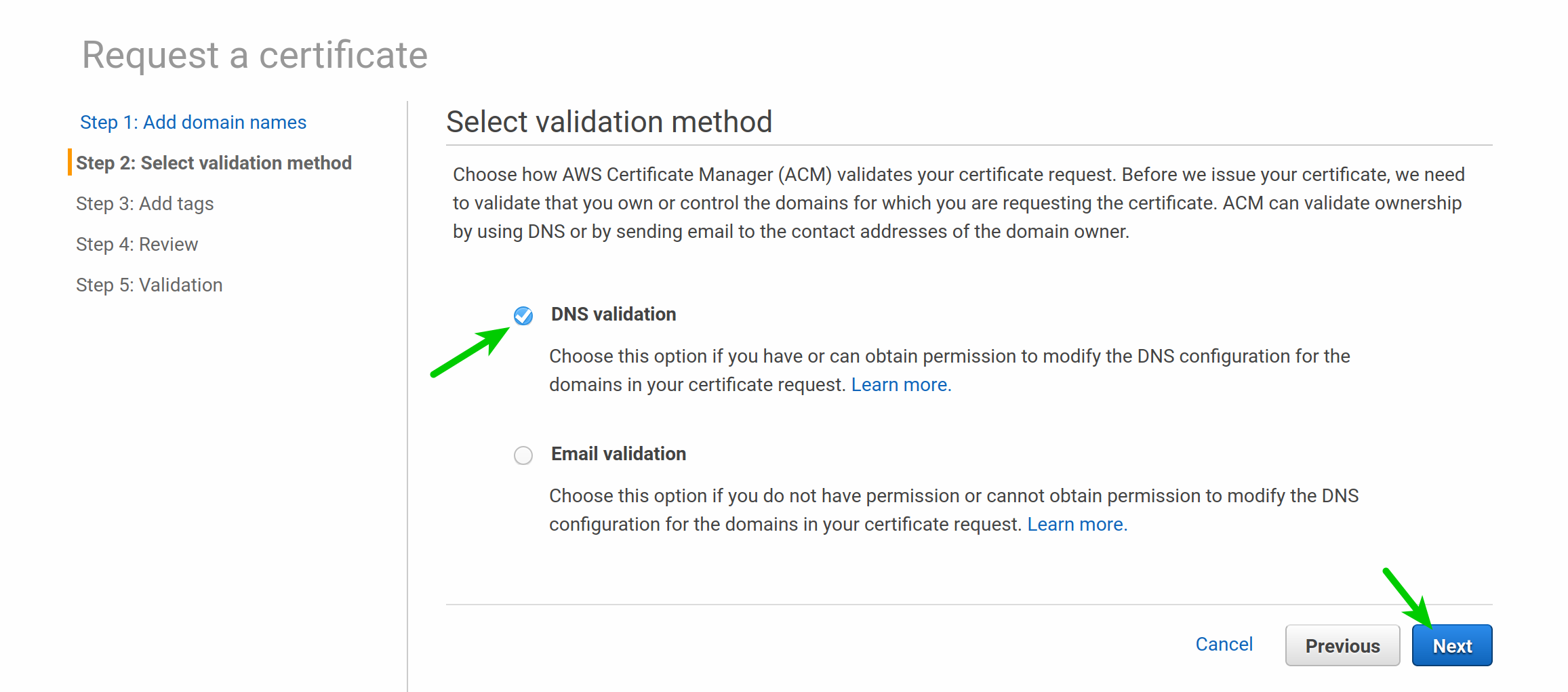Click the Email validation option label
The height and width of the screenshot is (692, 1568).
[x=618, y=454]
